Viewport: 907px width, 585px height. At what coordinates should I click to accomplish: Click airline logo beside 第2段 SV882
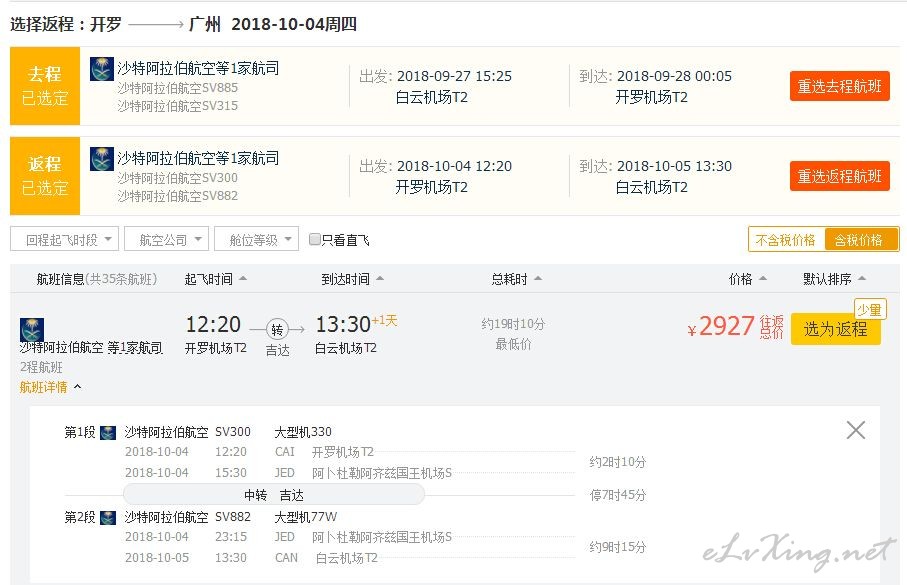pyautogui.click(x=108, y=518)
